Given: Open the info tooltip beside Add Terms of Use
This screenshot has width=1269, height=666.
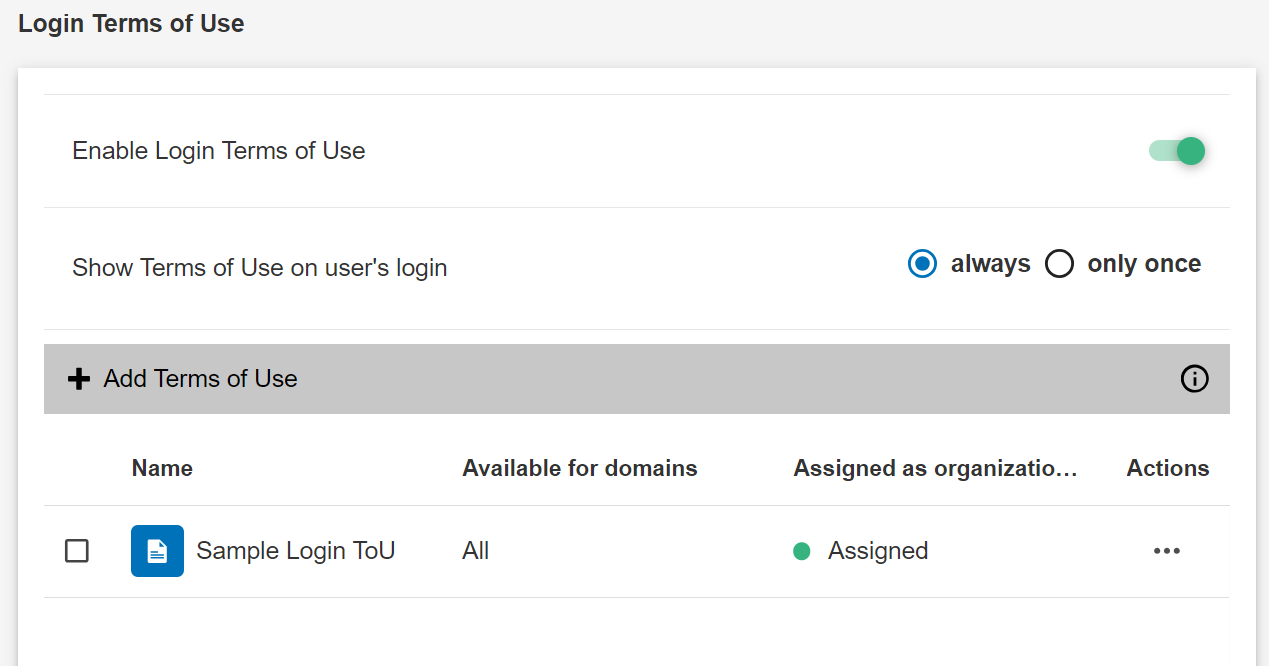Looking at the screenshot, I should (x=1194, y=379).
